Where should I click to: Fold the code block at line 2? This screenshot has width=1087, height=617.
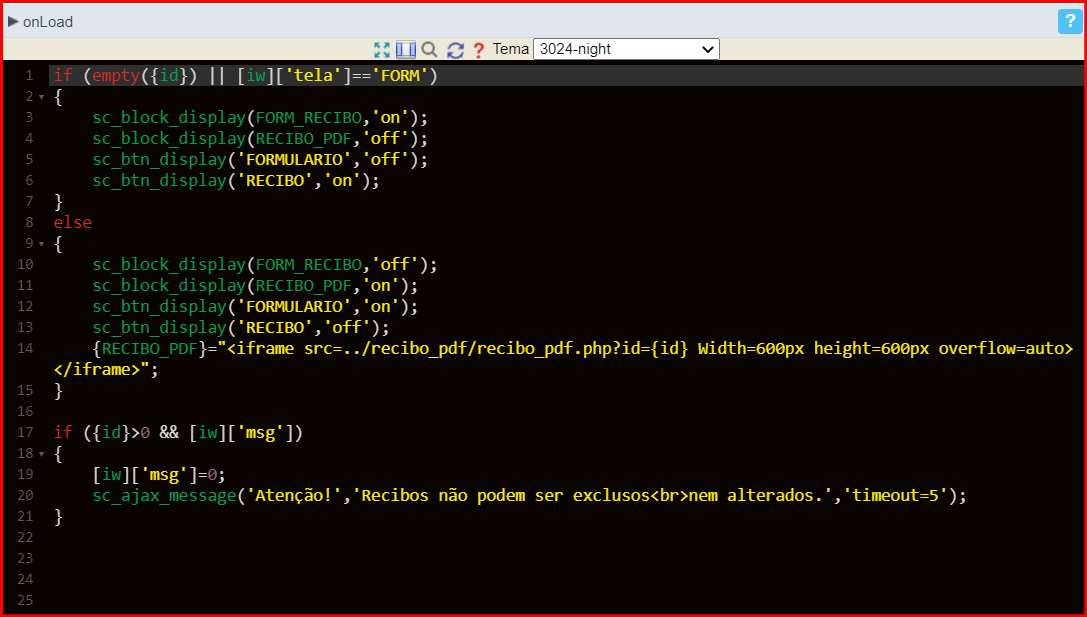[41, 97]
